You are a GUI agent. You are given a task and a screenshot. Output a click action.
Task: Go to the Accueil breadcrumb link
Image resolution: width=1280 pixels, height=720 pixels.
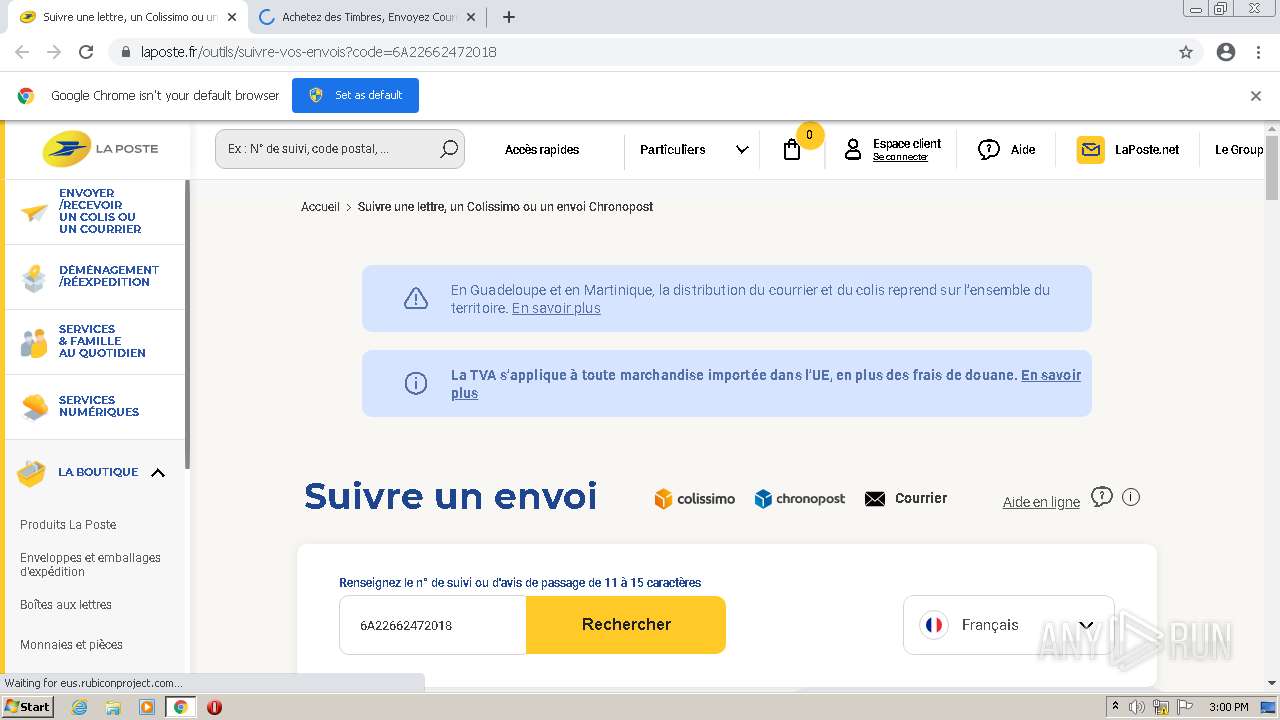point(320,207)
